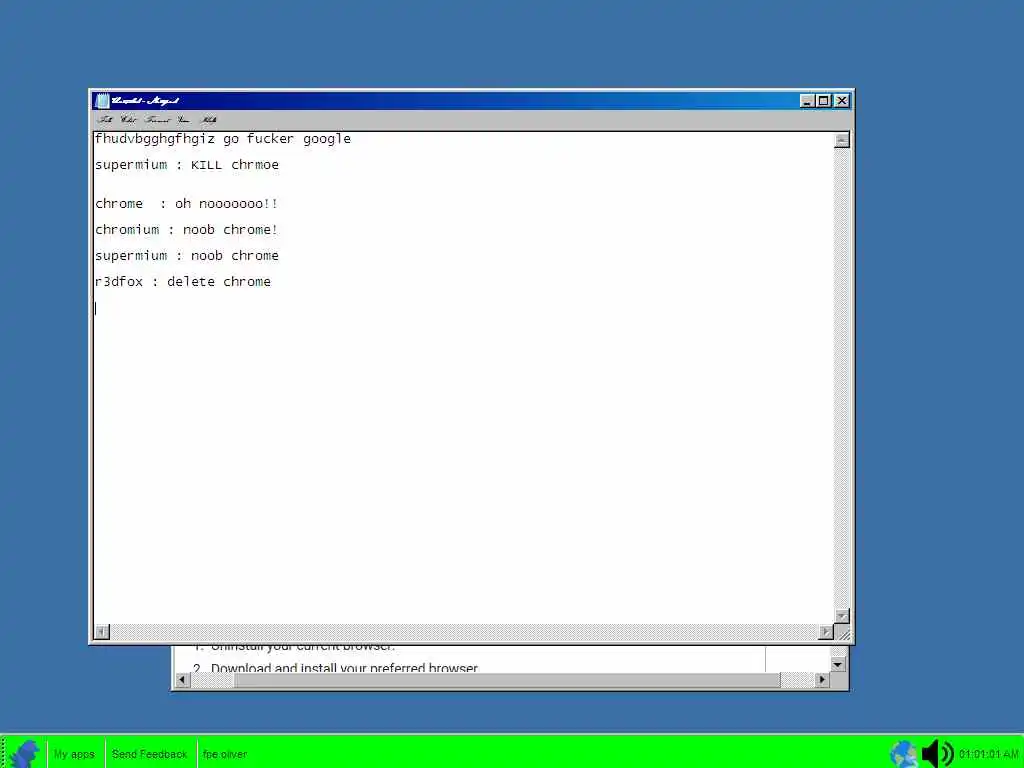The height and width of the screenshot is (768, 1024).
Task: Click Notepad's horizontal scrollbar left arrow
Action: pos(102,632)
